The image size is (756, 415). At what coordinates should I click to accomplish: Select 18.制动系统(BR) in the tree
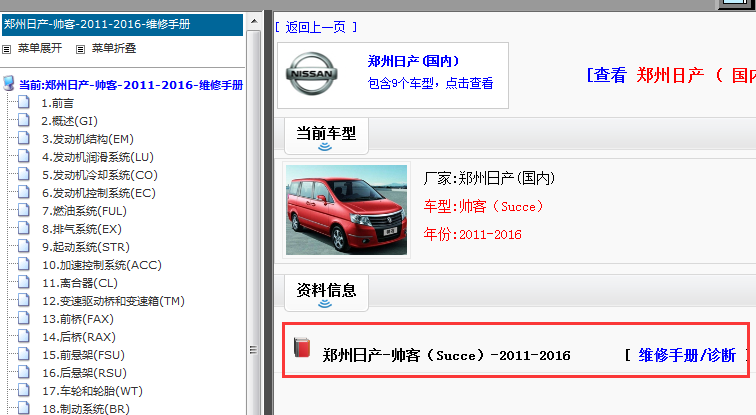click(86, 409)
